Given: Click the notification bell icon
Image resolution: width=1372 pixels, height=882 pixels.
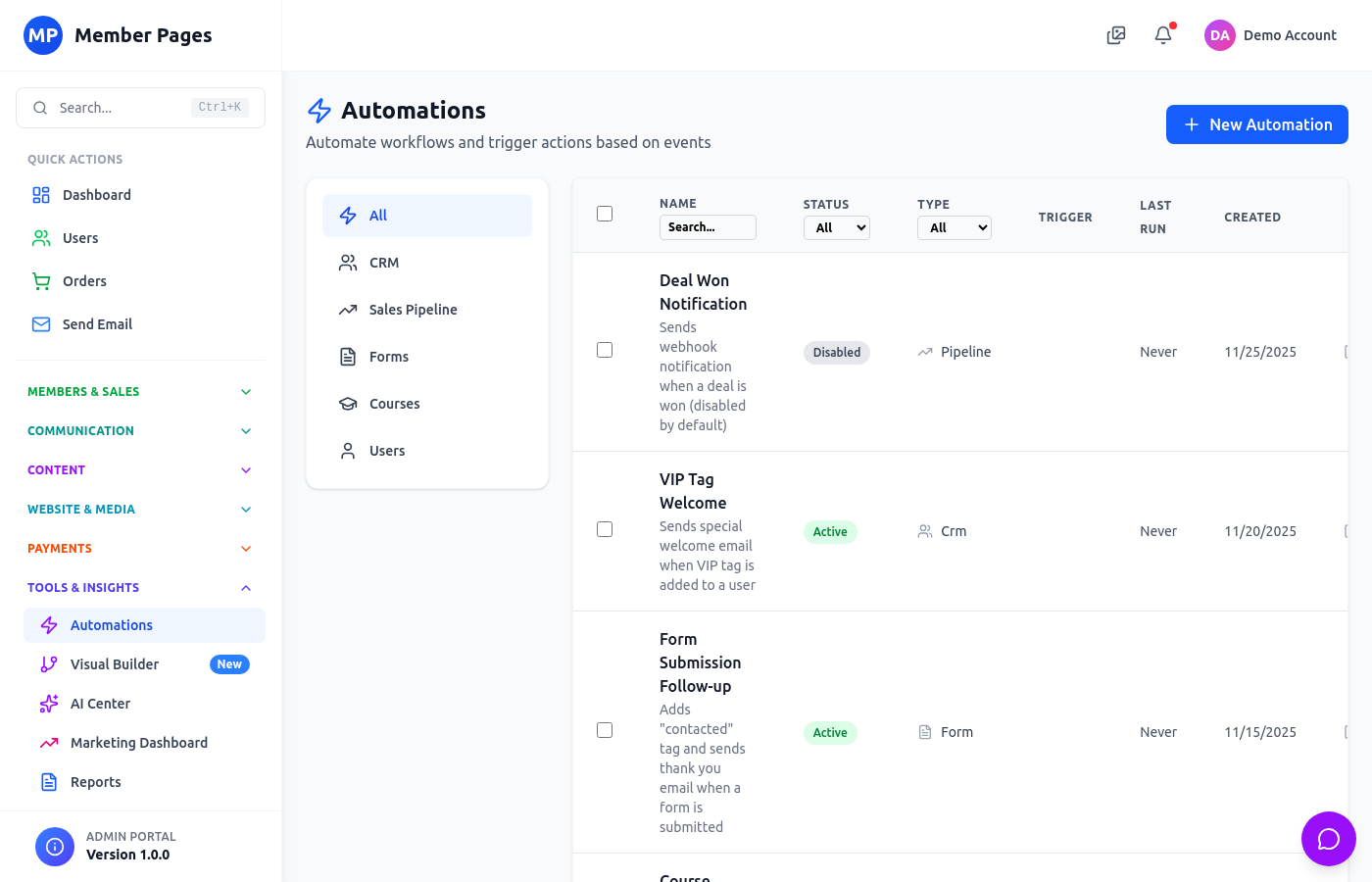Looking at the screenshot, I should (1162, 34).
